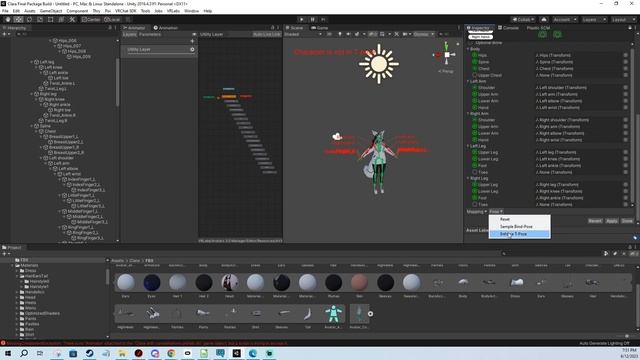
Task: Click the red error icon in status bar
Action: [x=3, y=343]
